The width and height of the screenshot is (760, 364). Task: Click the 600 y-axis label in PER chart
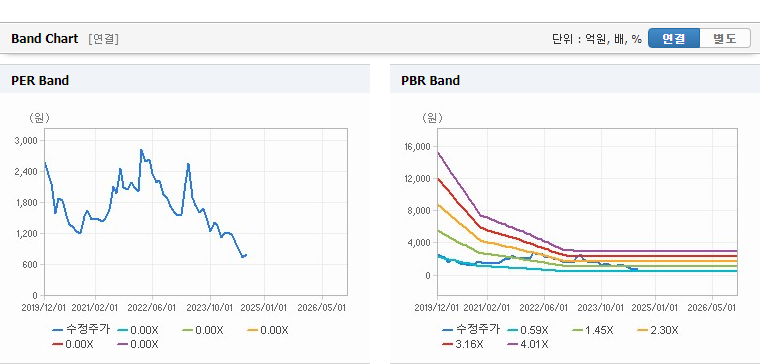pyautogui.click(x=31, y=265)
